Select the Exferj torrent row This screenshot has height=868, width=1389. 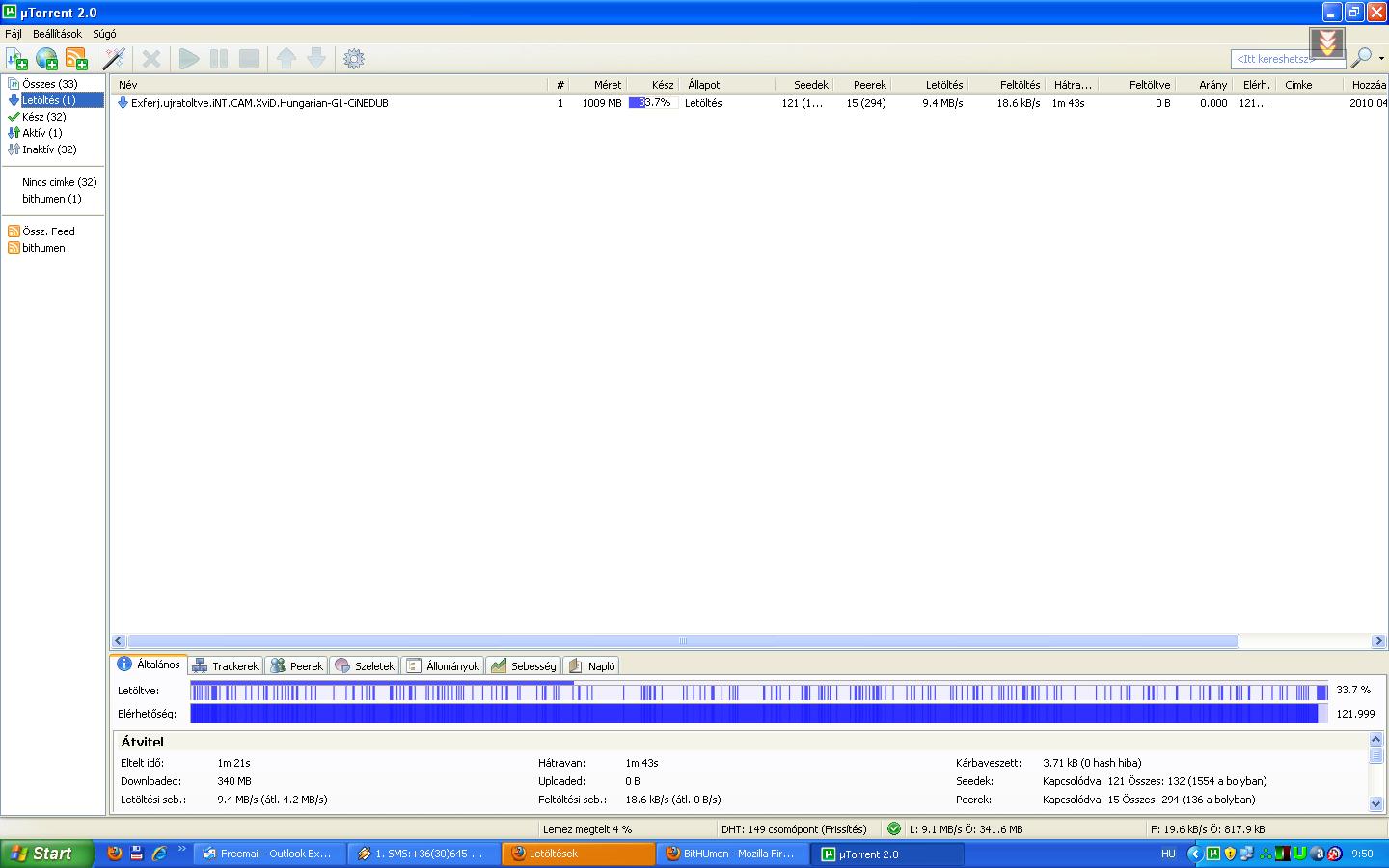click(x=259, y=103)
